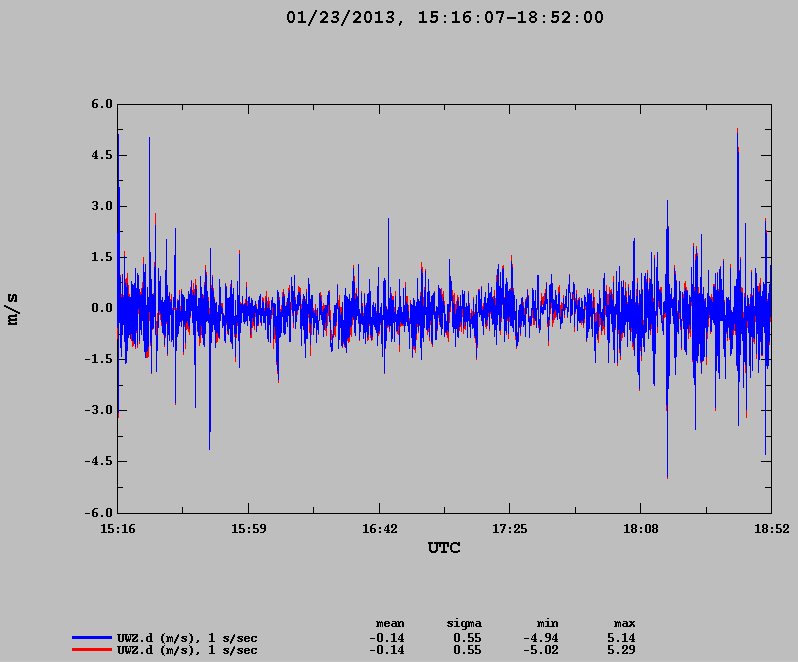The height and width of the screenshot is (662, 798).
Task: Click the min column header
Action: point(547,623)
